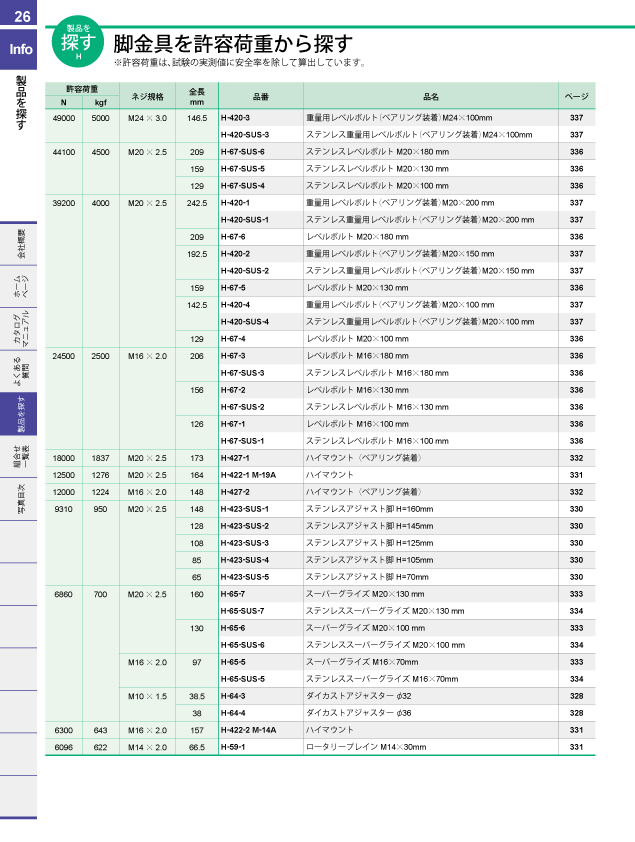
Task: Select the 会社概要 side tab
Action: 20,243
